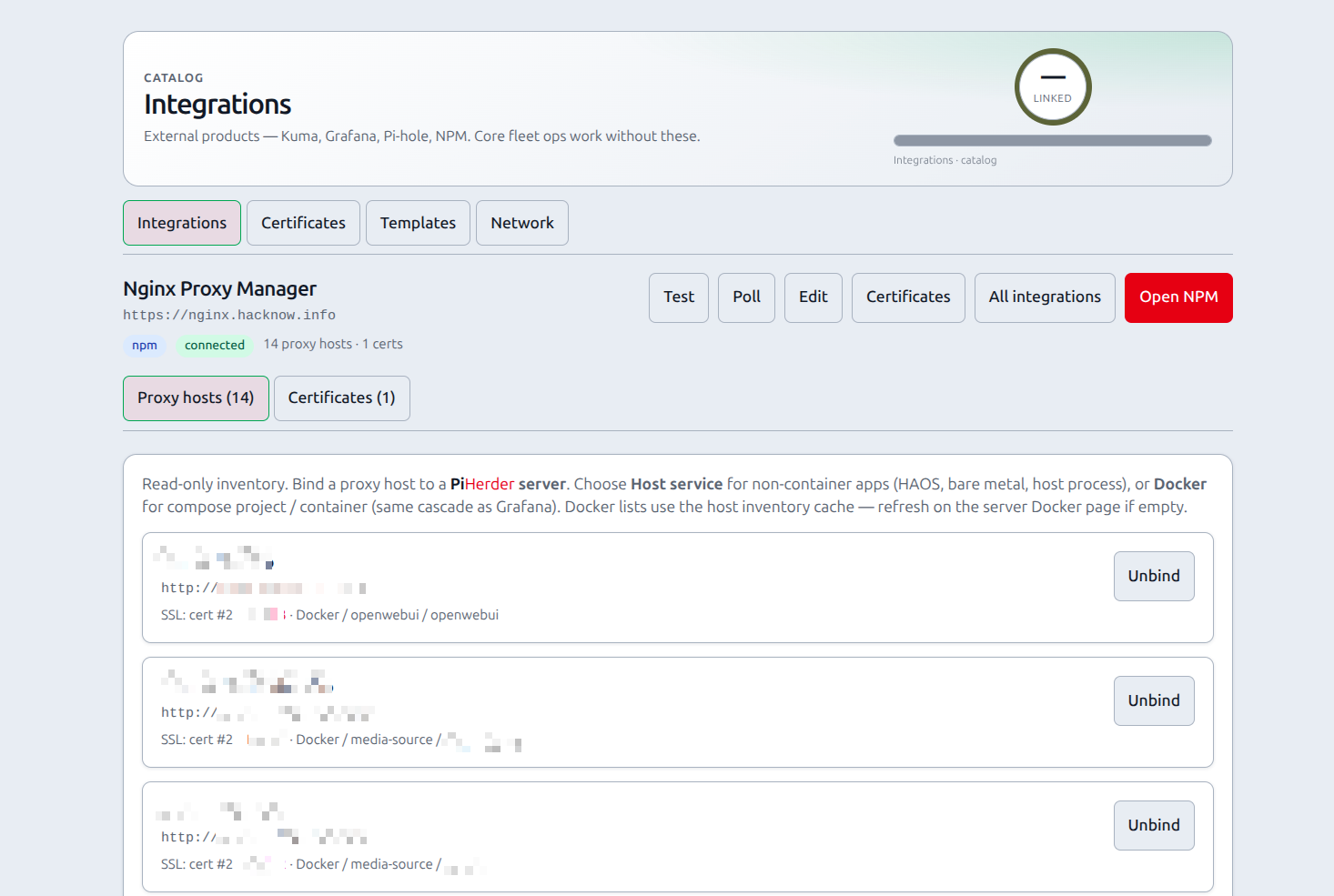
Task: Click the Test button
Action: (679, 297)
